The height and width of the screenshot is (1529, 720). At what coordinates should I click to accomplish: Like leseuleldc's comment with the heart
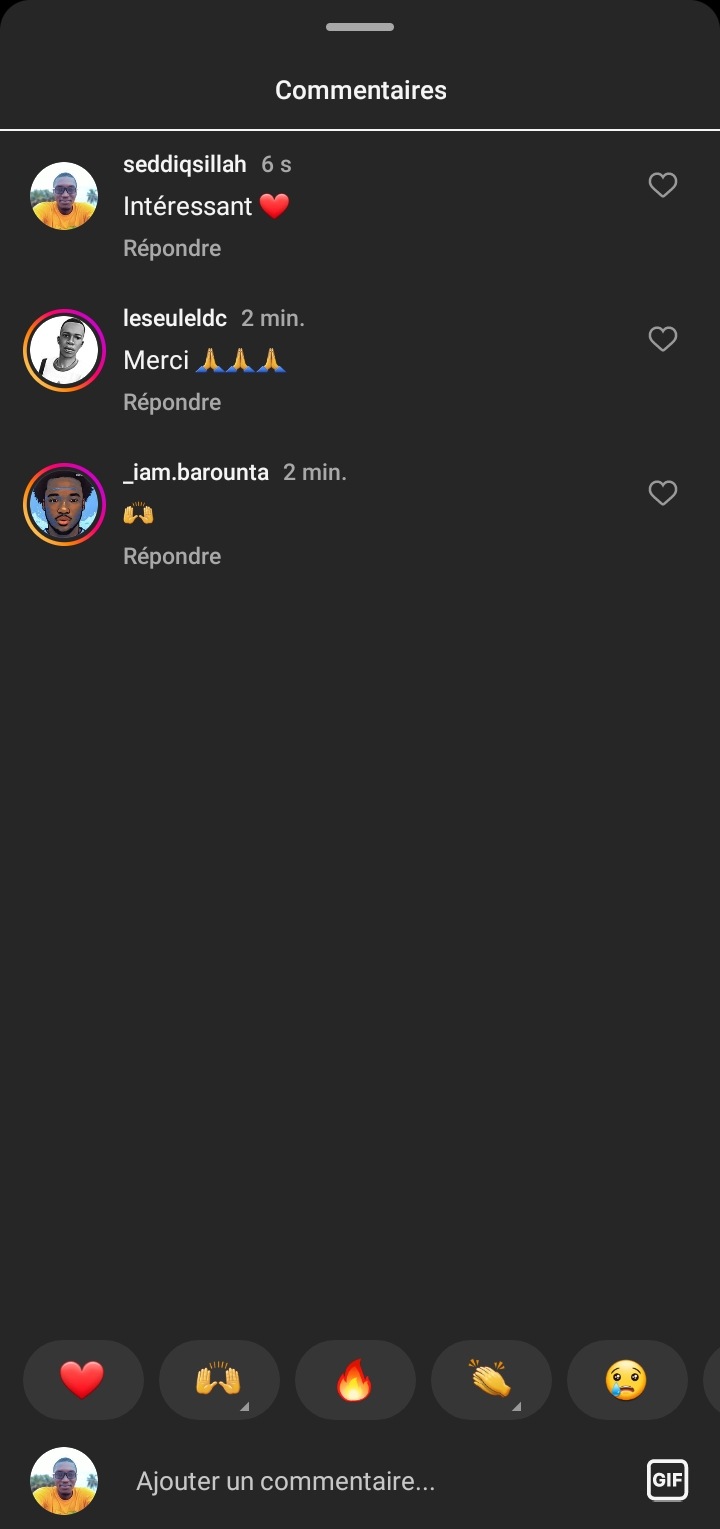pos(663,339)
